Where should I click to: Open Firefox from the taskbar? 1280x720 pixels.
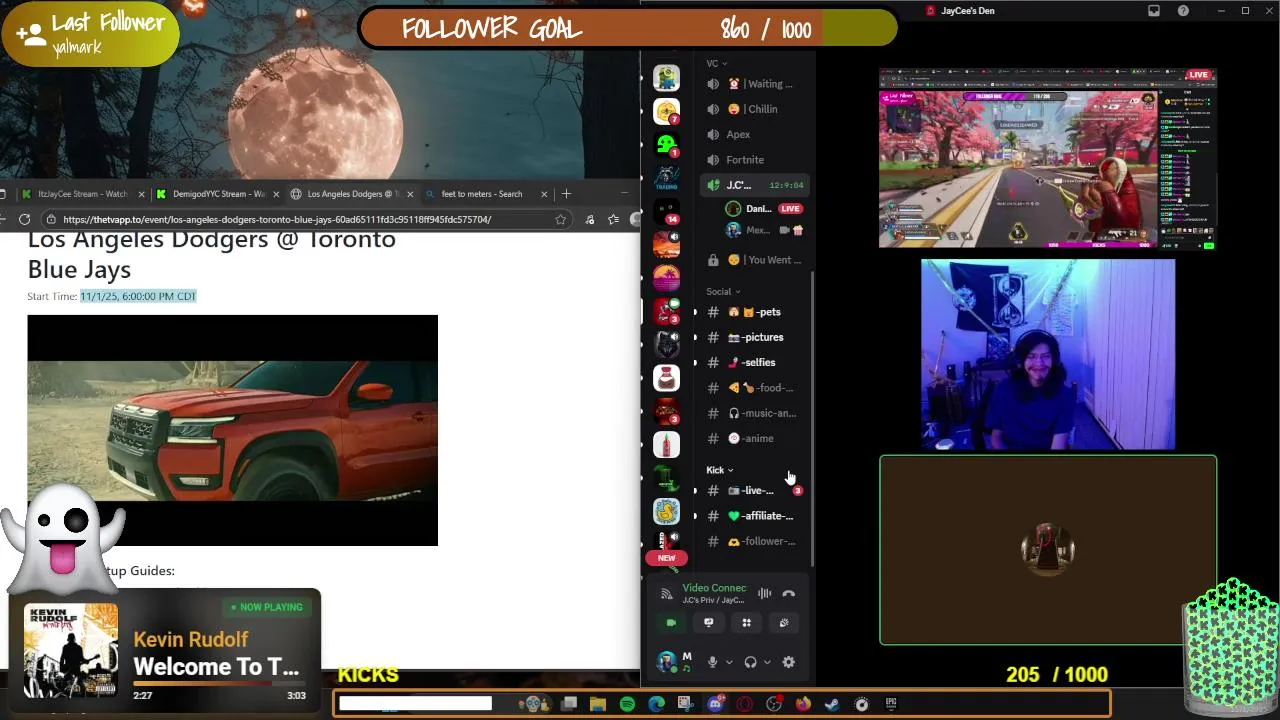[x=803, y=704]
